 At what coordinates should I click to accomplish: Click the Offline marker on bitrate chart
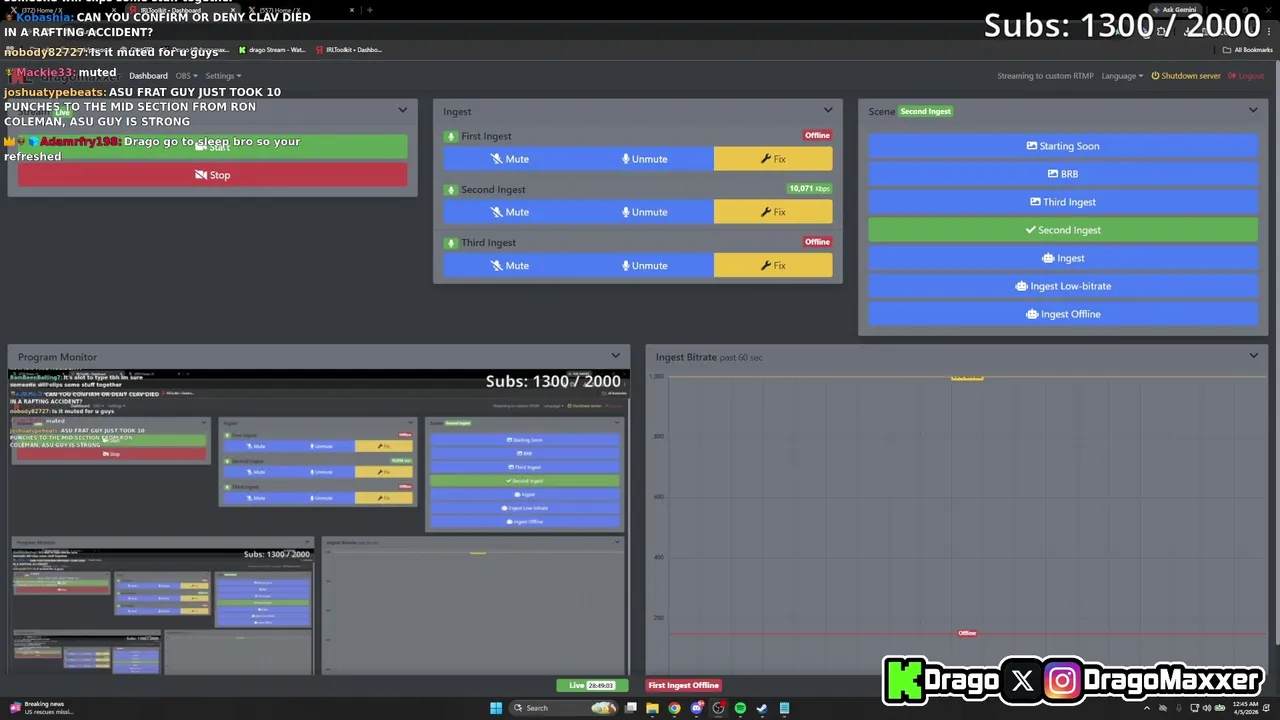[x=967, y=633]
